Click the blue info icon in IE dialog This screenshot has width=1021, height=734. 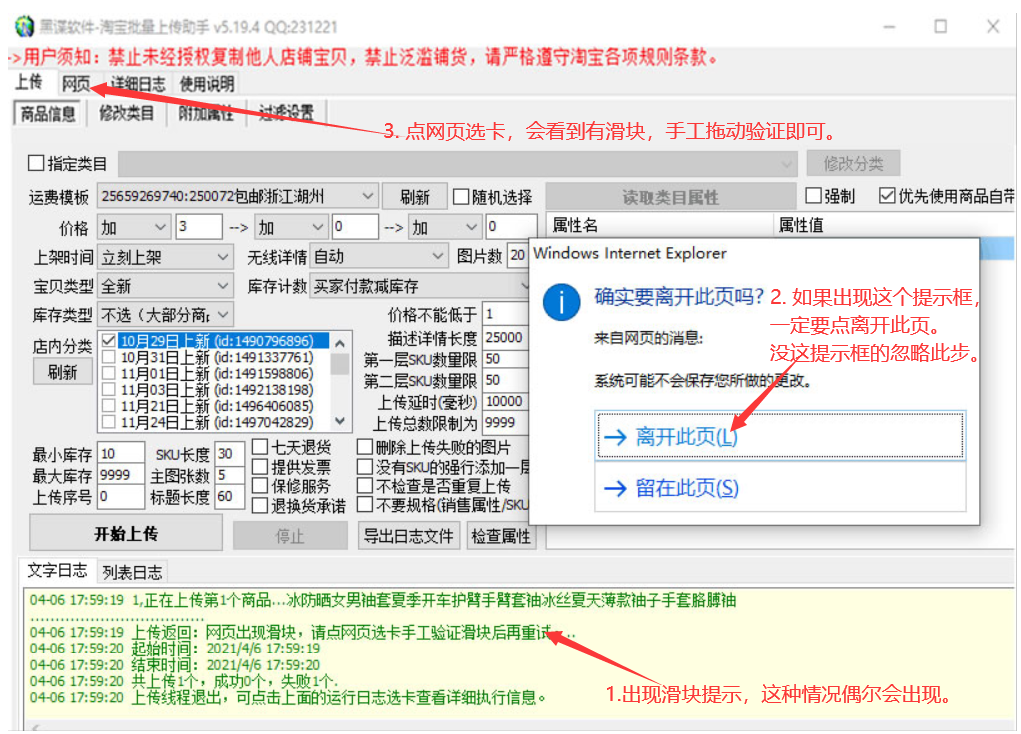(x=561, y=302)
